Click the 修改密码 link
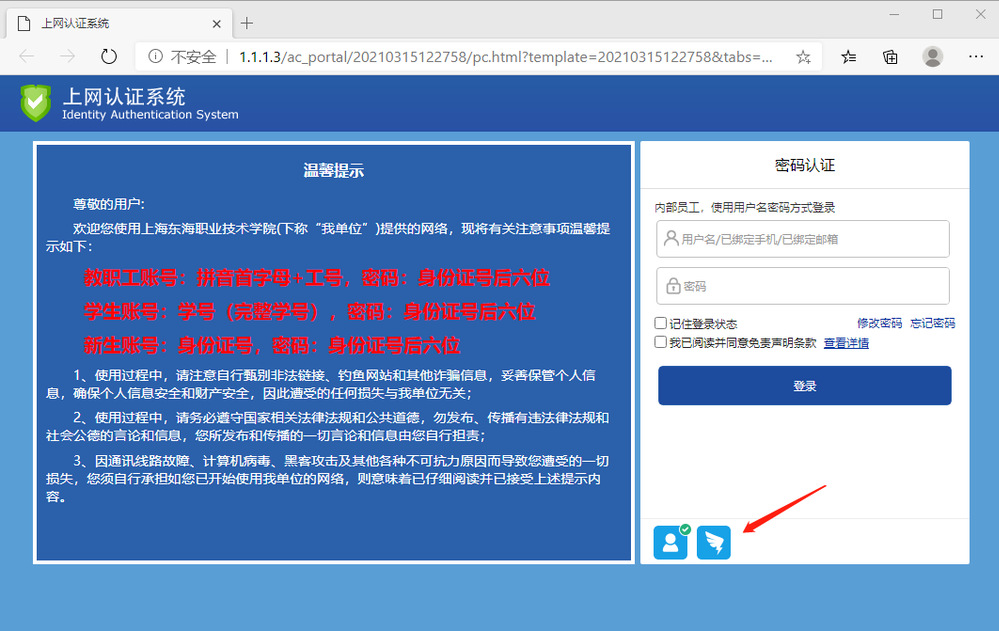 [879, 323]
